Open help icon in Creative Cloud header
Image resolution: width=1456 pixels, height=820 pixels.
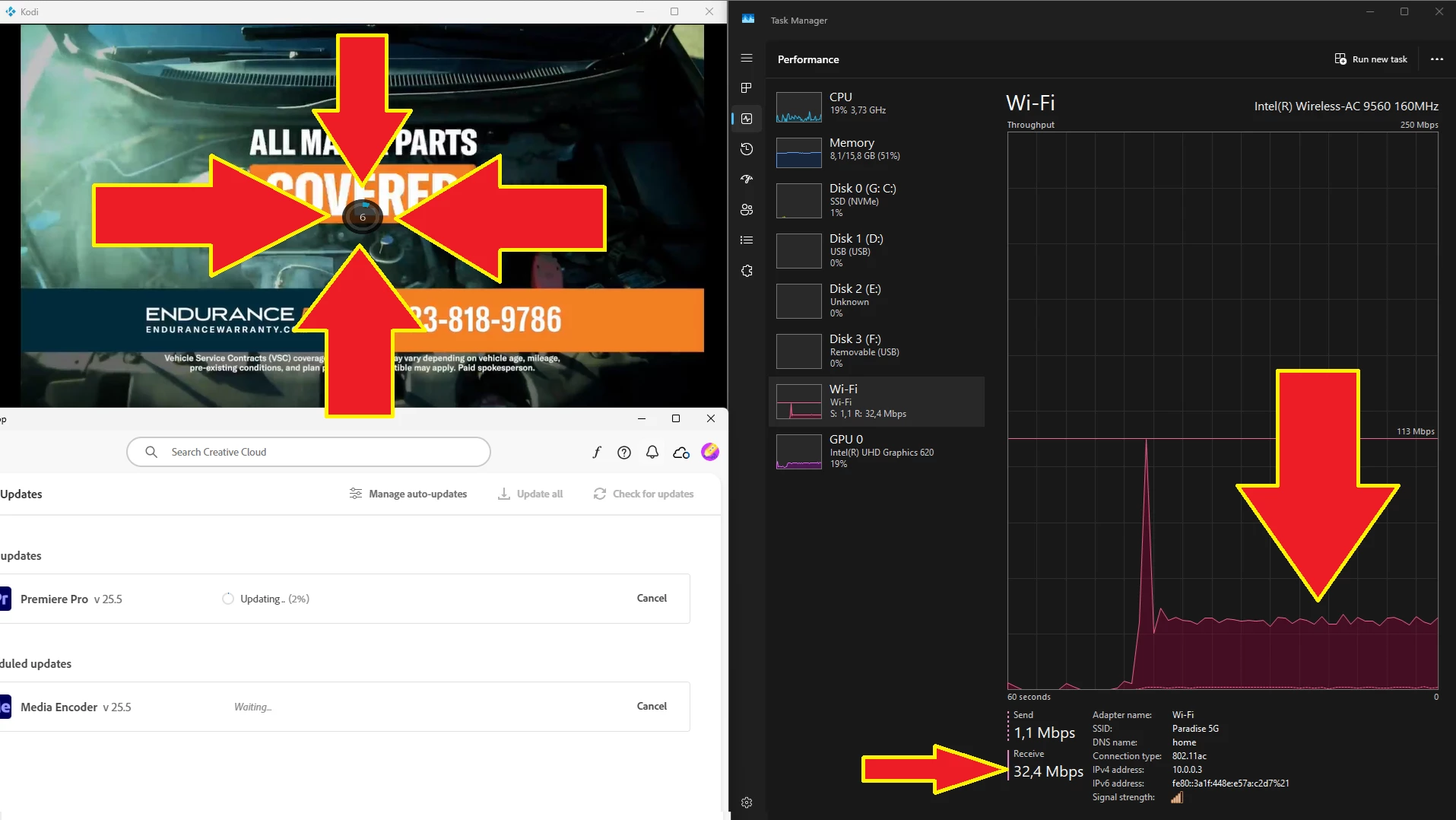pyautogui.click(x=624, y=453)
